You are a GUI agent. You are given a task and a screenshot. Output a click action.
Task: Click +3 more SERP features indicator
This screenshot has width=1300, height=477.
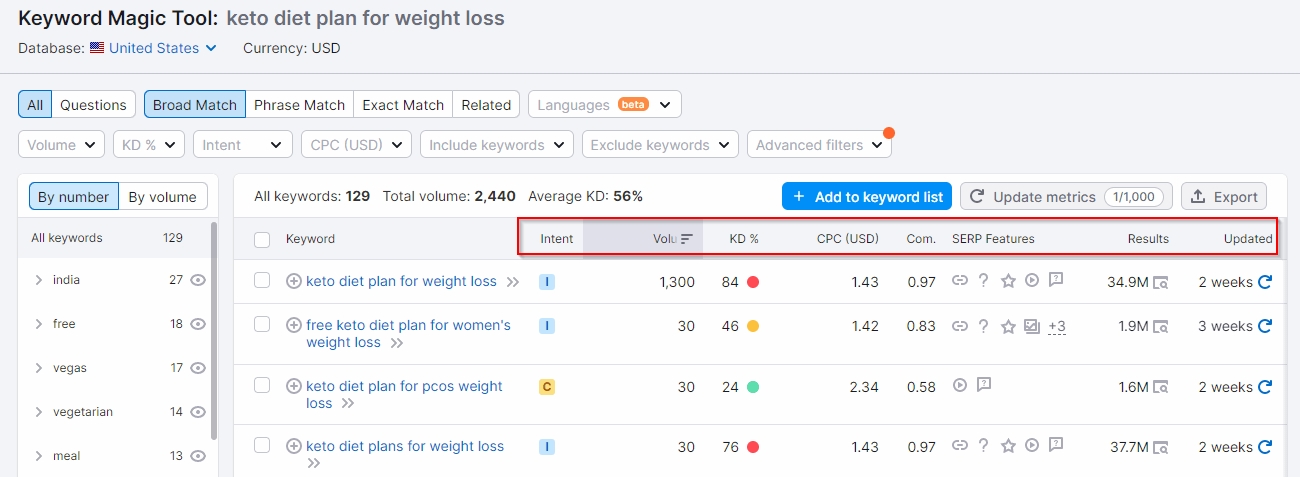[1057, 326]
